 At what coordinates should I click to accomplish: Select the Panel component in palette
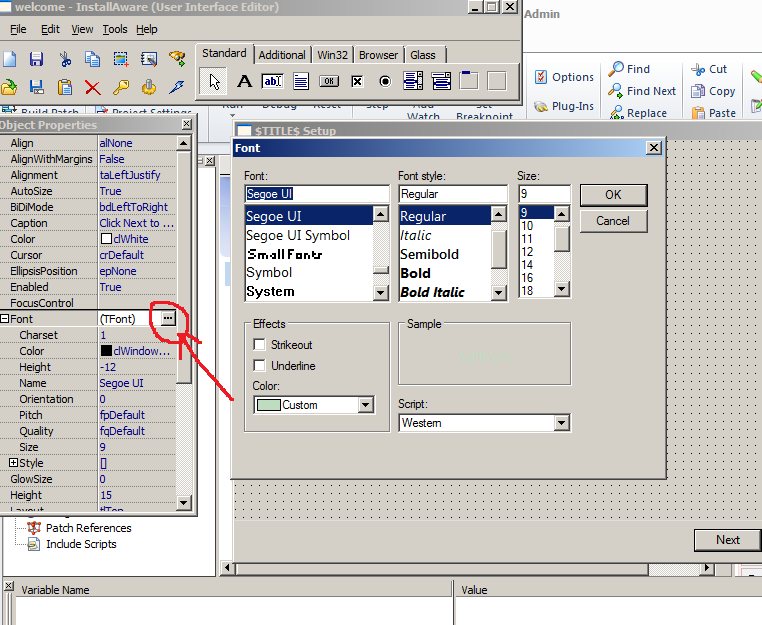point(497,81)
